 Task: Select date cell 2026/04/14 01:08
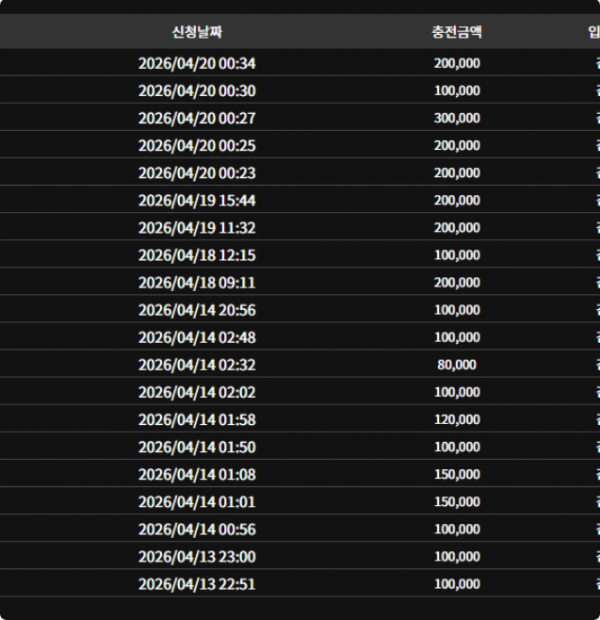[x=197, y=474]
